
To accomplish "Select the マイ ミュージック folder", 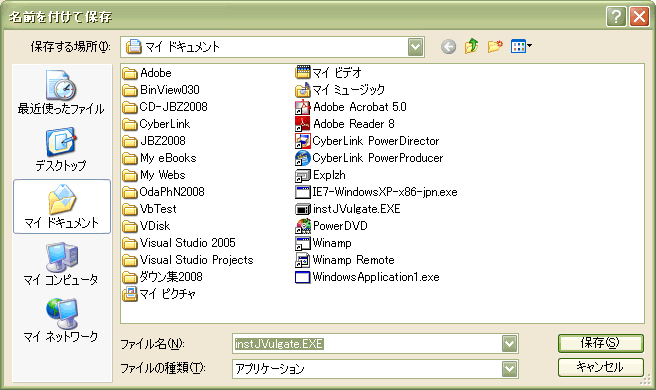I will pyautogui.click(x=340, y=90).
